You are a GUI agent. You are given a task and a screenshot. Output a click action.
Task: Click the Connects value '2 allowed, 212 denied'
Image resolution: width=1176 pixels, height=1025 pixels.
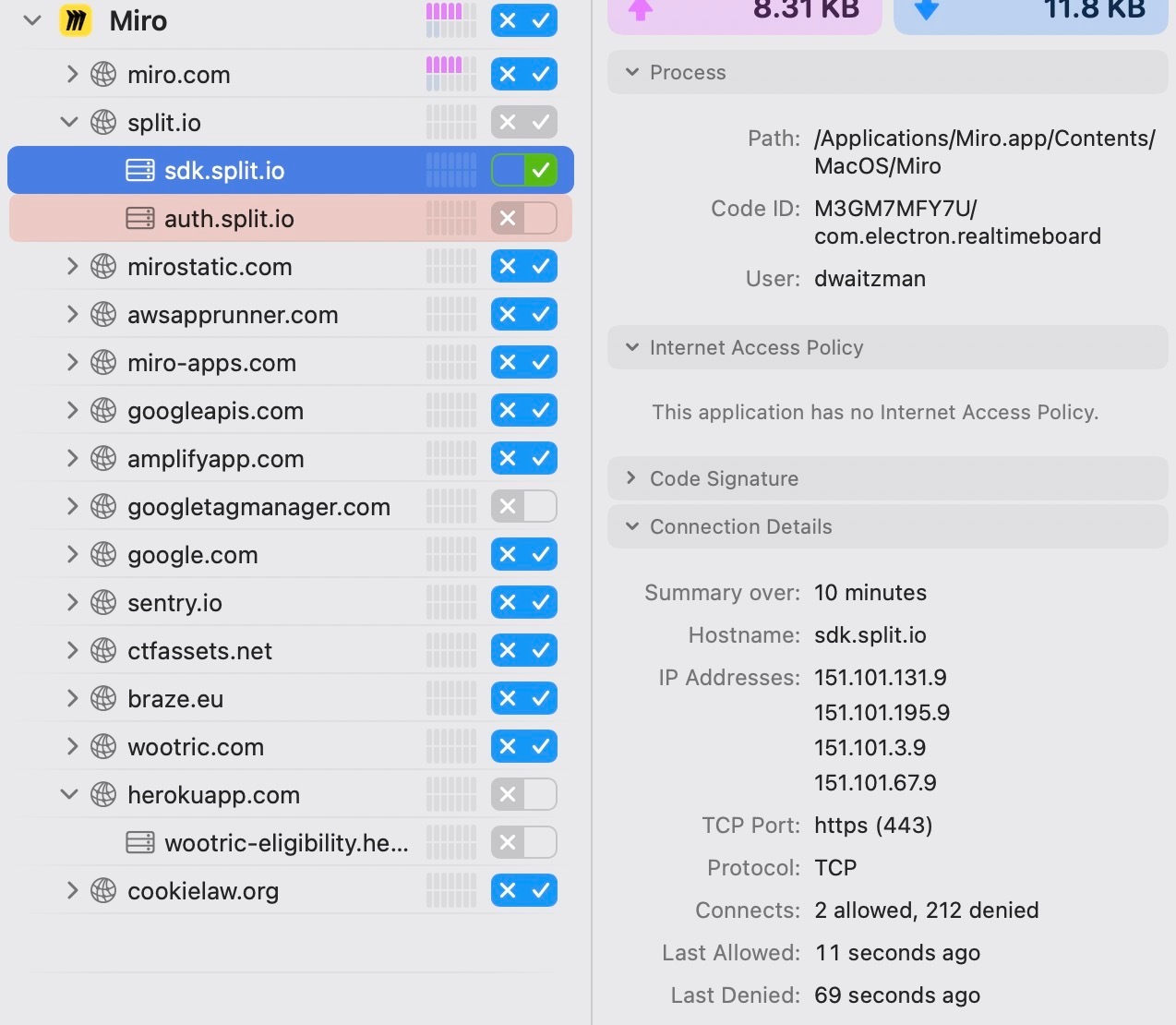click(927, 910)
